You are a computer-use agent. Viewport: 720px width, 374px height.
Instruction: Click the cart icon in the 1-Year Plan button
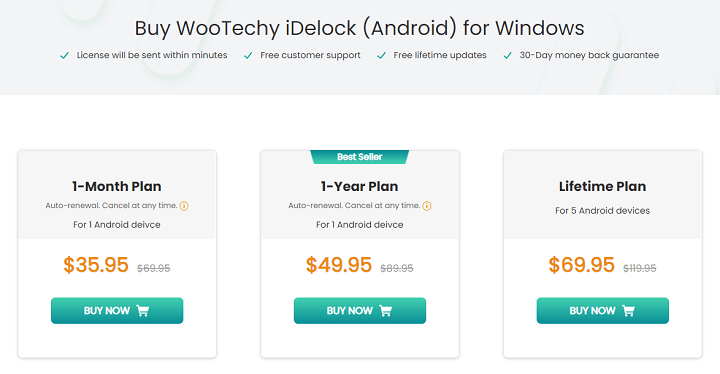click(x=386, y=311)
